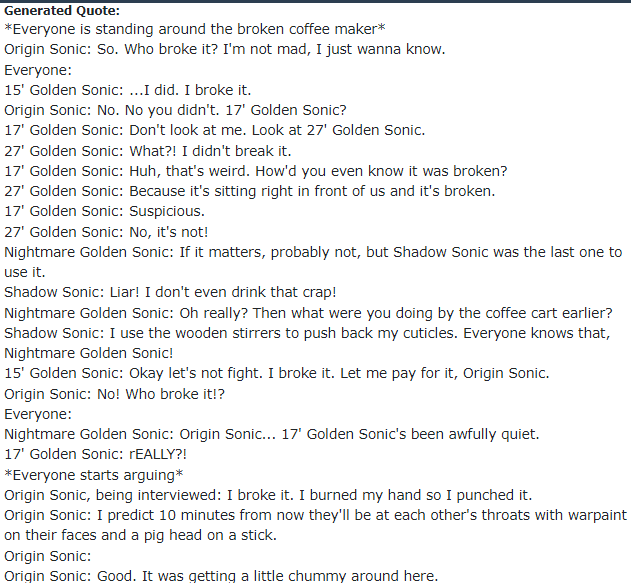Click the wooden stirrers and cuticles line
The width and height of the screenshot is (631, 583).
[307, 343]
